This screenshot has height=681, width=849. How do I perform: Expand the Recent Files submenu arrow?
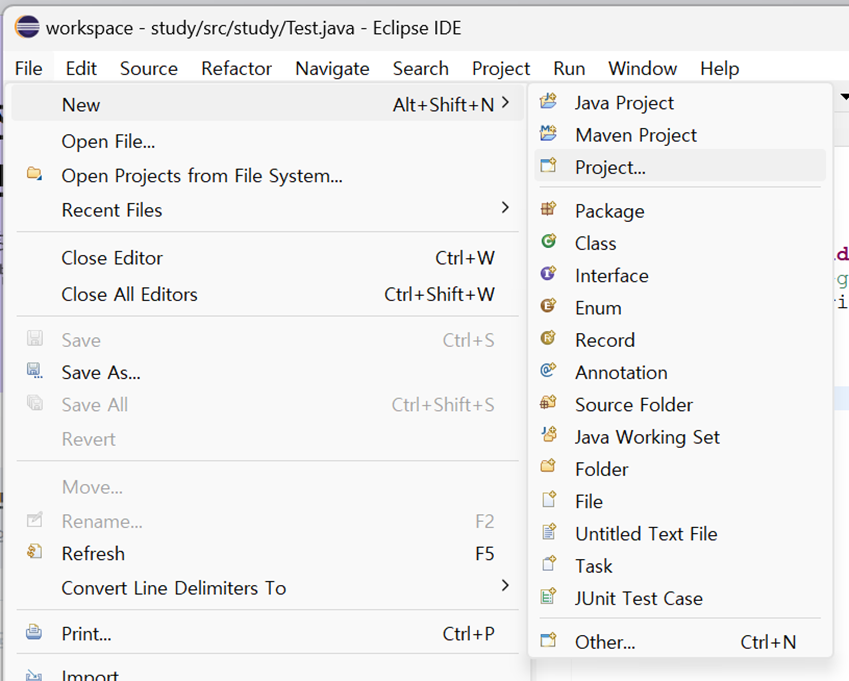point(505,207)
